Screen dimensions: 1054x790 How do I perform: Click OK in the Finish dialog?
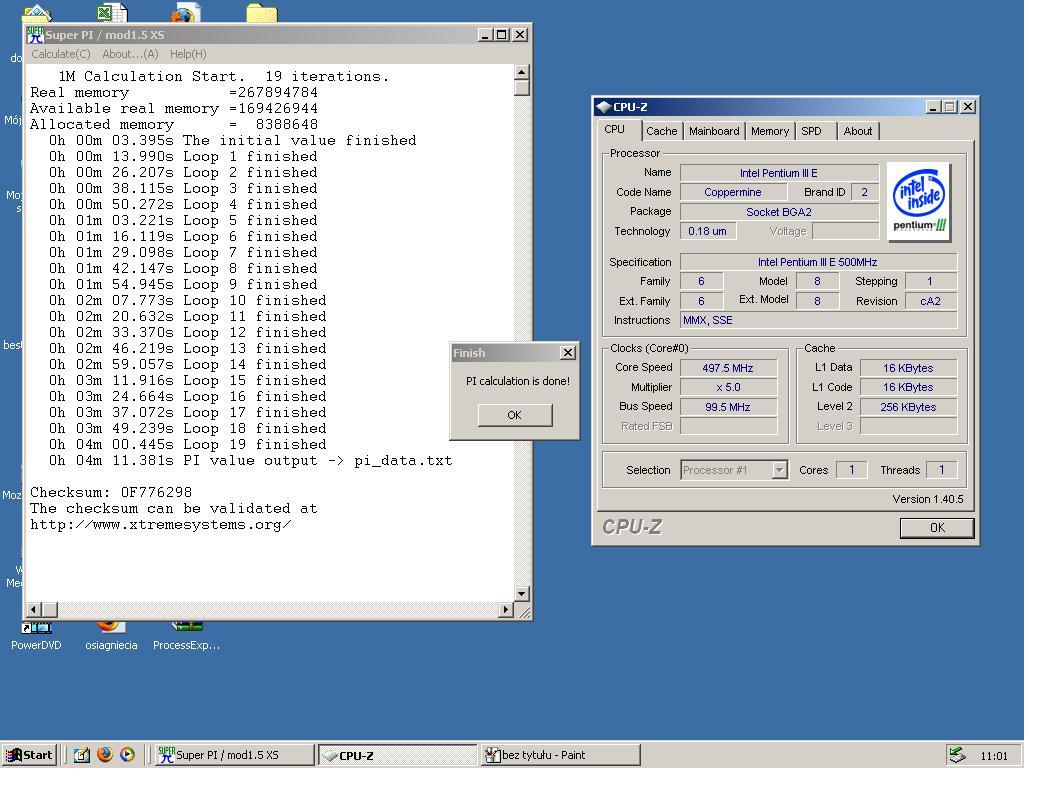coord(515,415)
